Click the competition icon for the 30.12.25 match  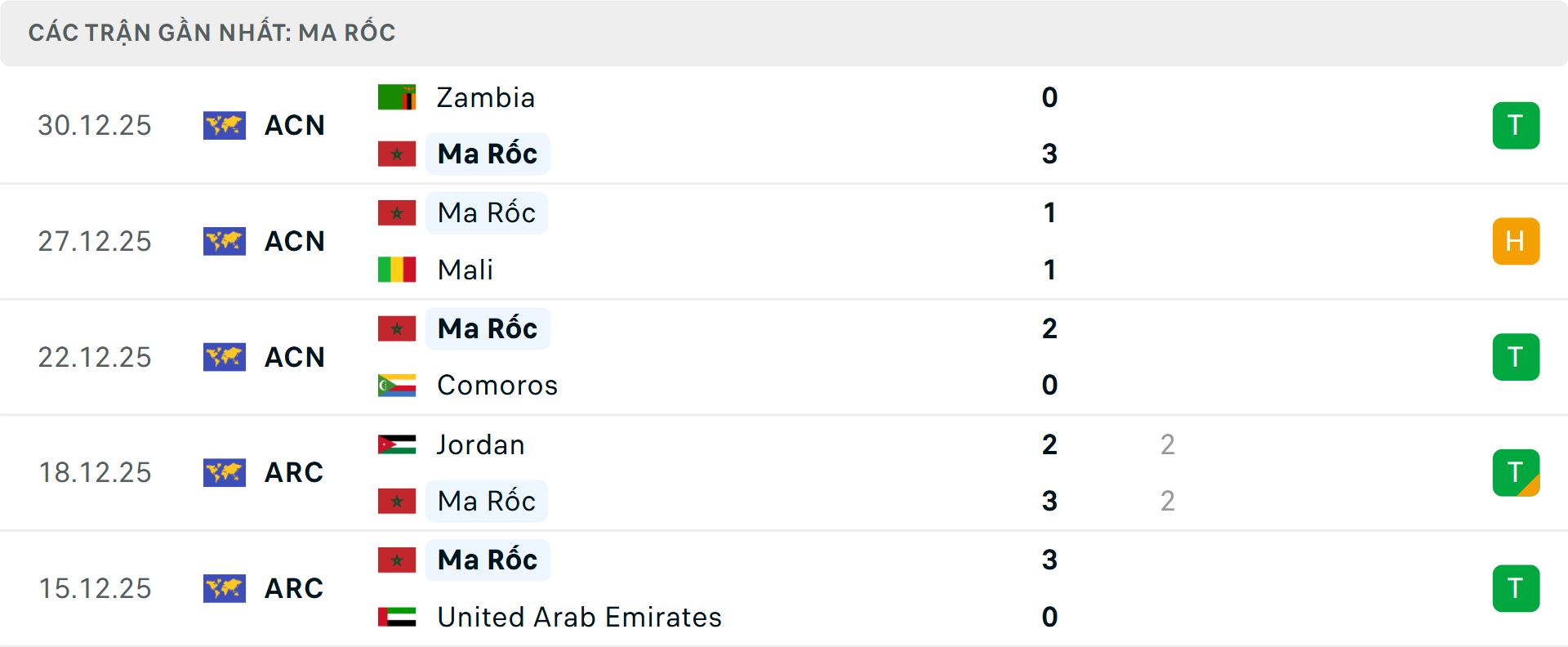(225, 126)
